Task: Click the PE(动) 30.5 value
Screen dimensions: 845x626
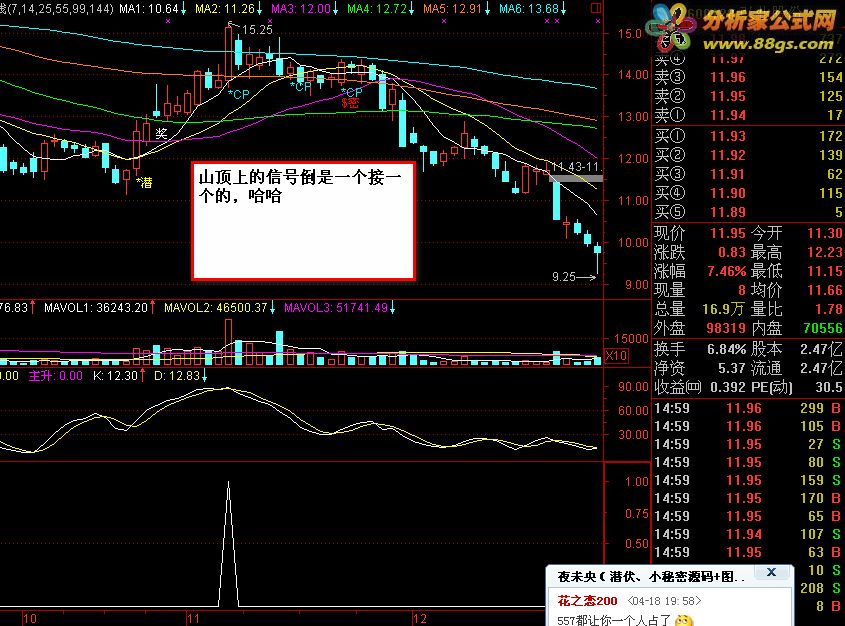Action: (x=829, y=387)
